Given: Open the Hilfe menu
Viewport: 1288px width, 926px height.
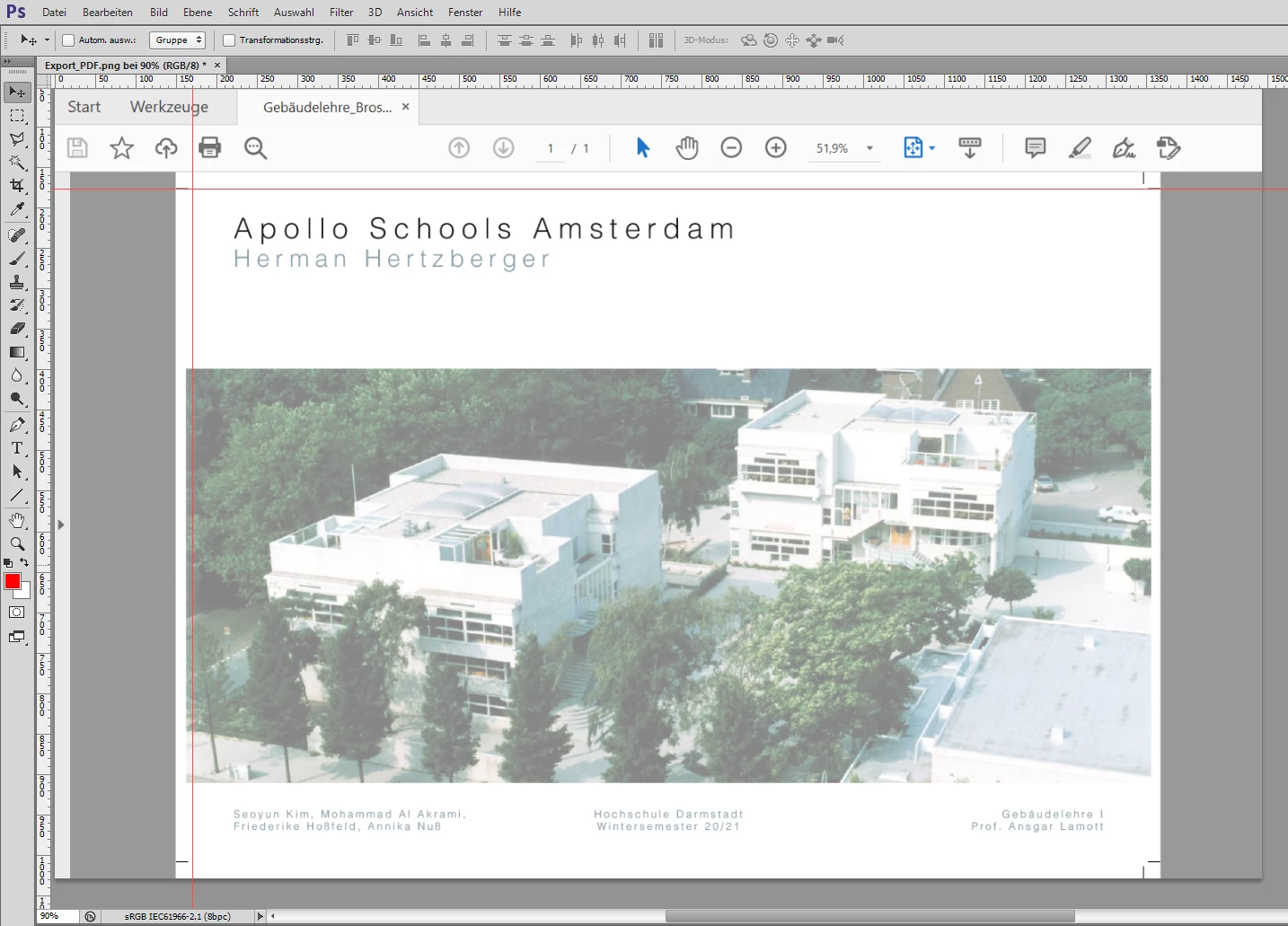Looking at the screenshot, I should 510,13.
